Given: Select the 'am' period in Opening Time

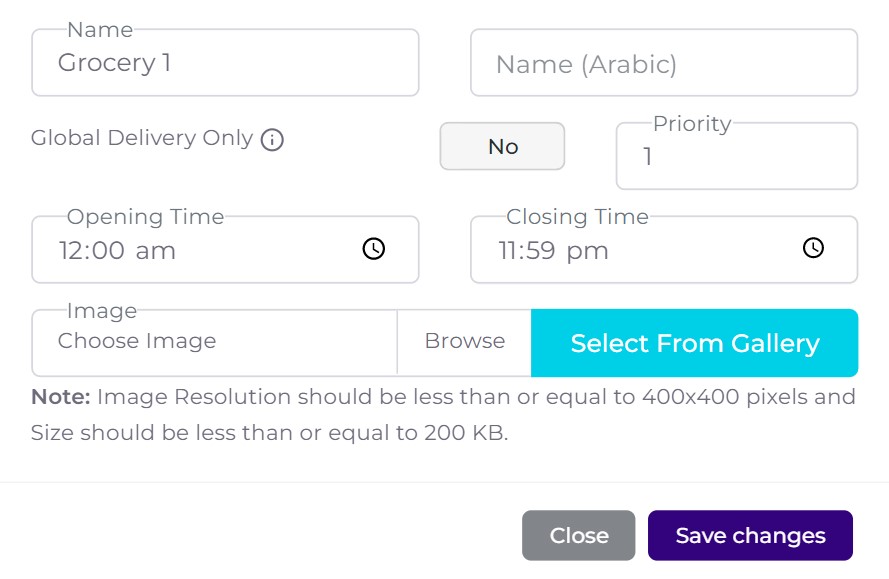Looking at the screenshot, I should pos(155,250).
